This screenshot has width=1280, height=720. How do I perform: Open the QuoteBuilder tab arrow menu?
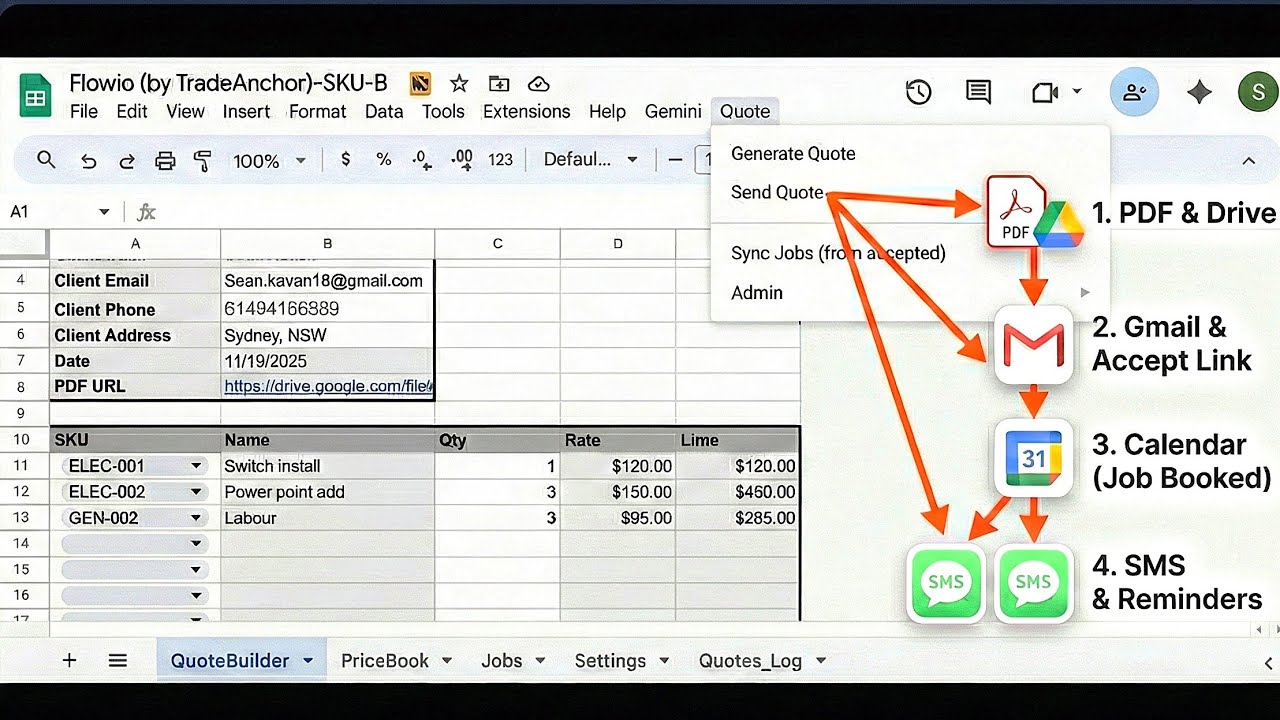(x=308, y=661)
